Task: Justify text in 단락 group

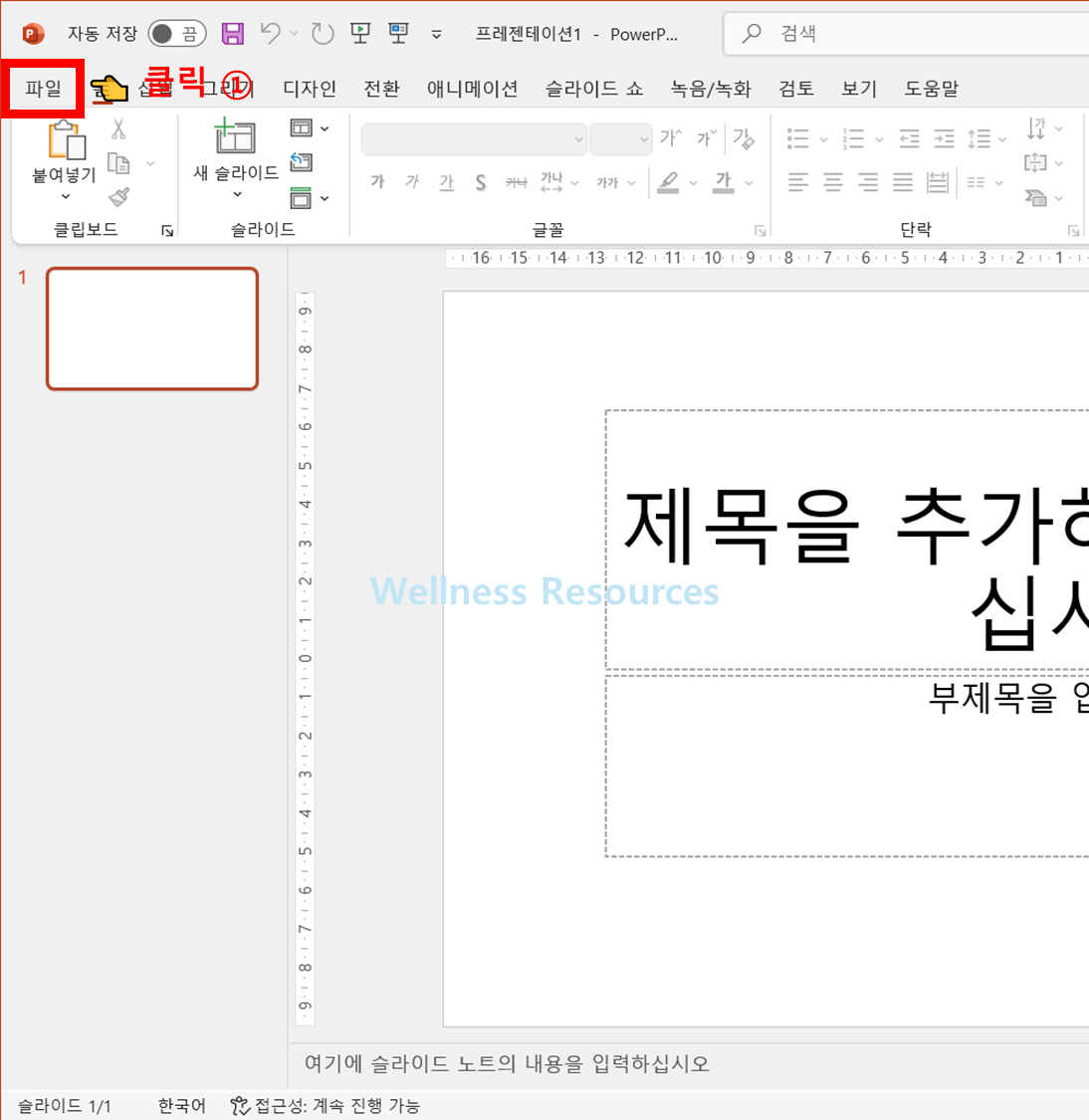Action: click(x=903, y=183)
